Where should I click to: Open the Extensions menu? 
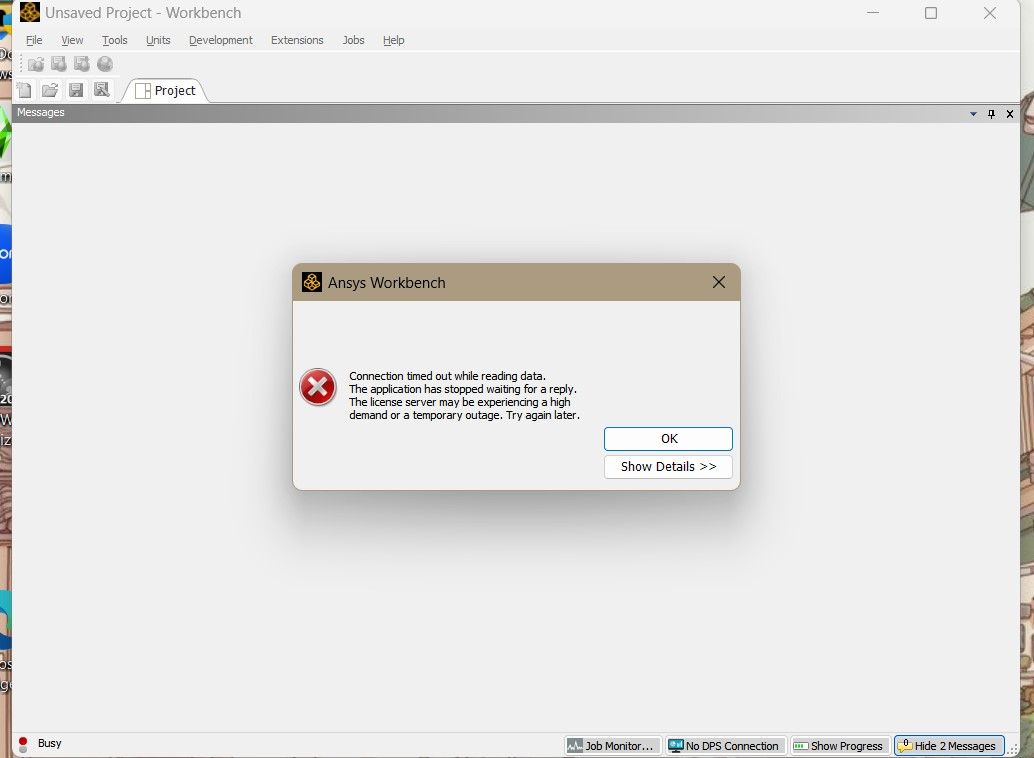tap(297, 40)
